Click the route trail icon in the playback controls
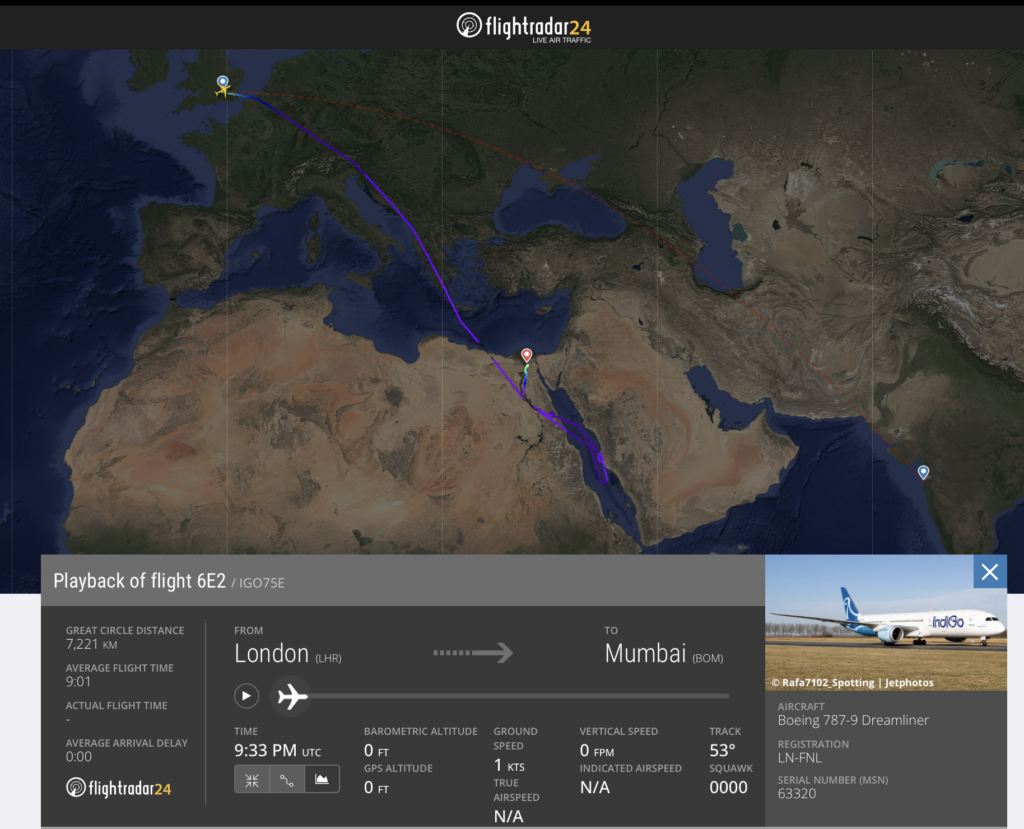Screen dimensions: 1024x829 [x=287, y=778]
